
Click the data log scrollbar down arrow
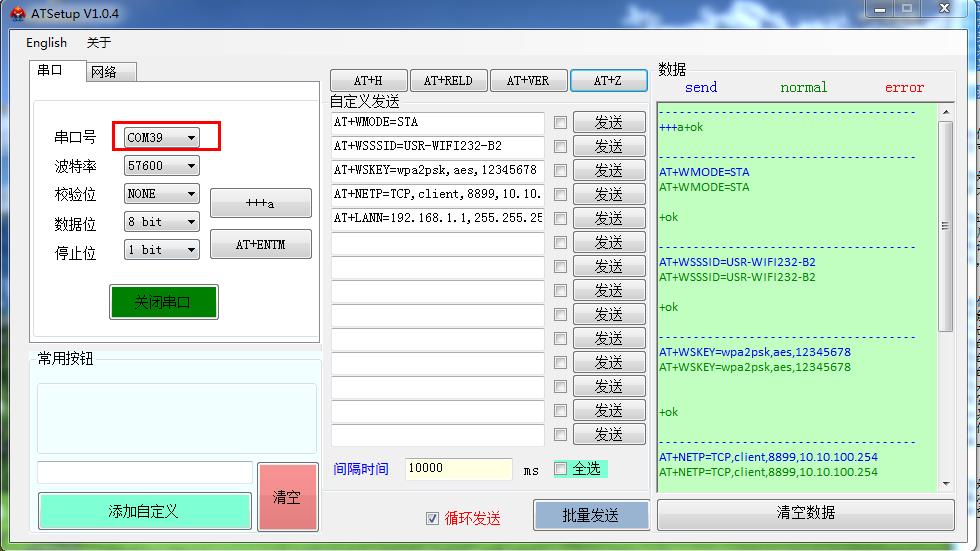click(x=946, y=484)
